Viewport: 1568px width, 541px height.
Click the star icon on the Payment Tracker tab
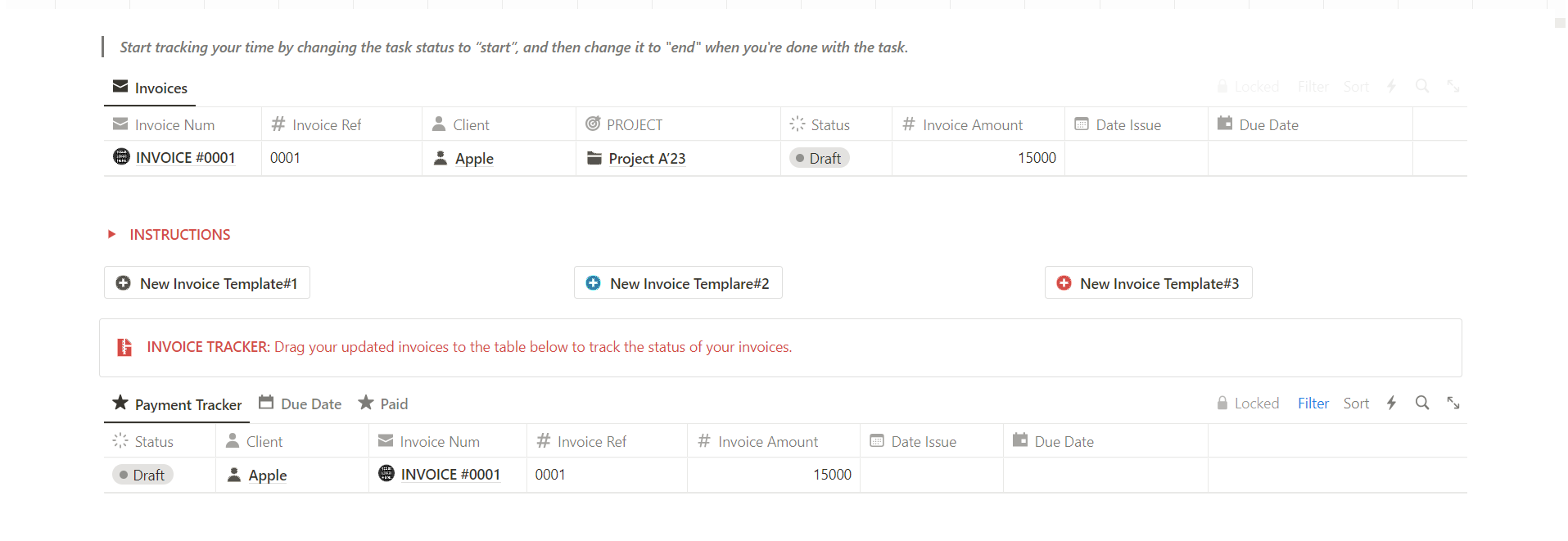click(x=120, y=403)
